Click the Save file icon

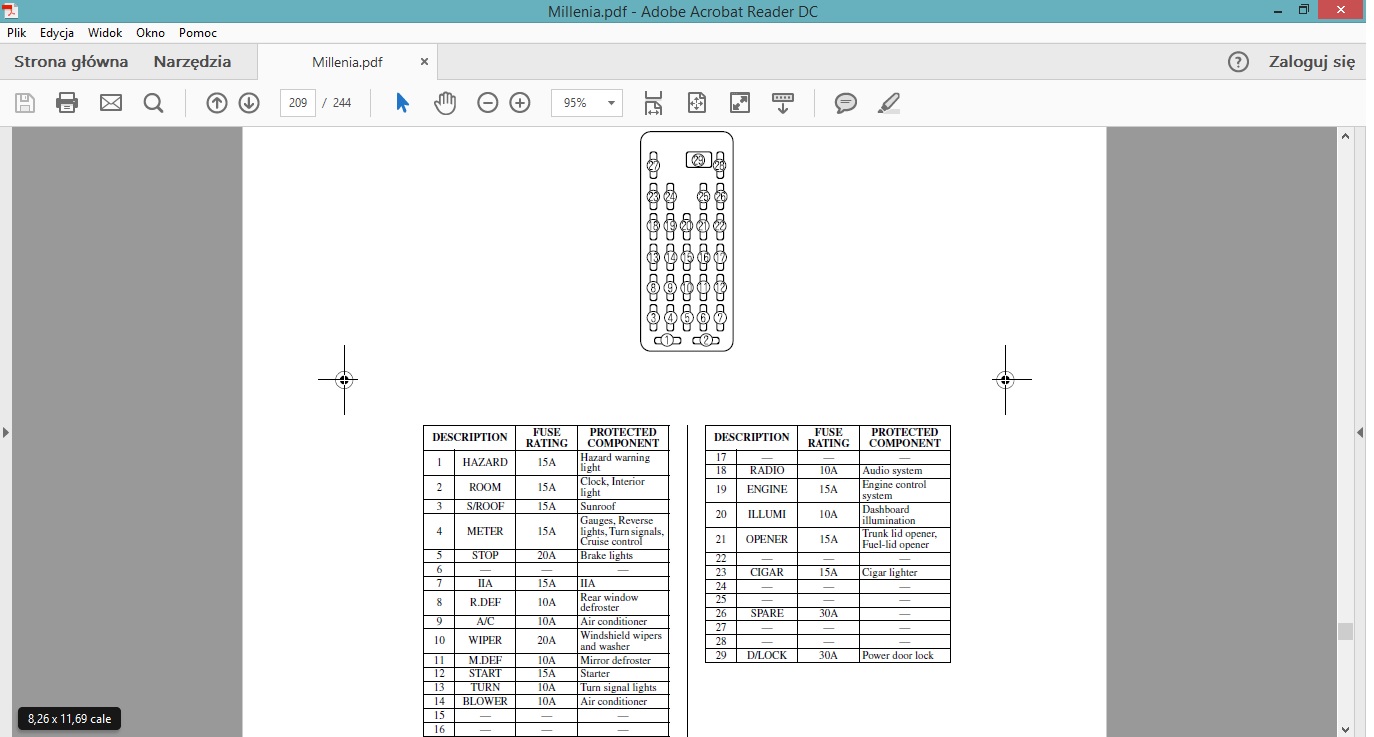25,103
